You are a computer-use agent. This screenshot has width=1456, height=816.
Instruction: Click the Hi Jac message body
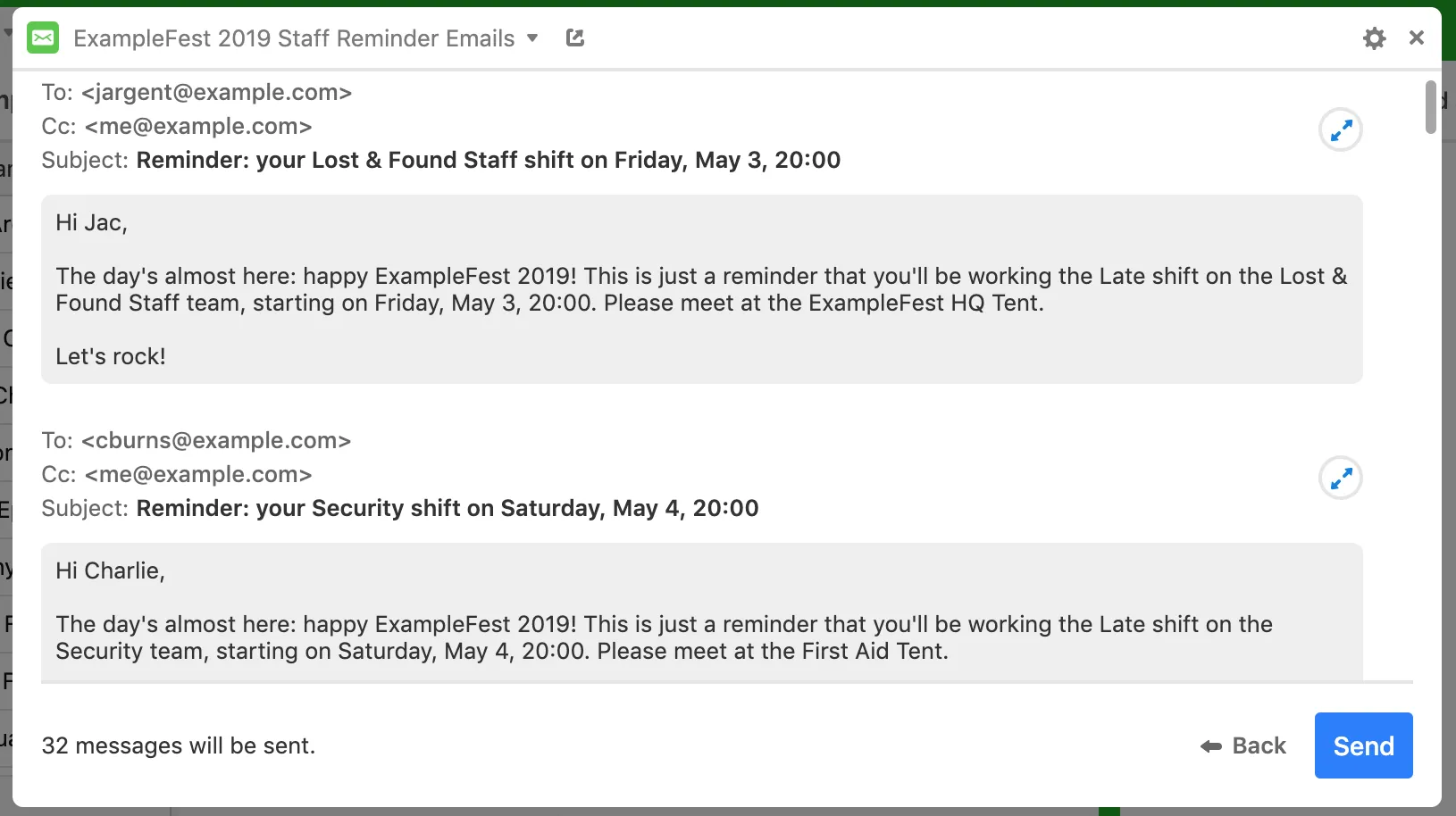701,289
